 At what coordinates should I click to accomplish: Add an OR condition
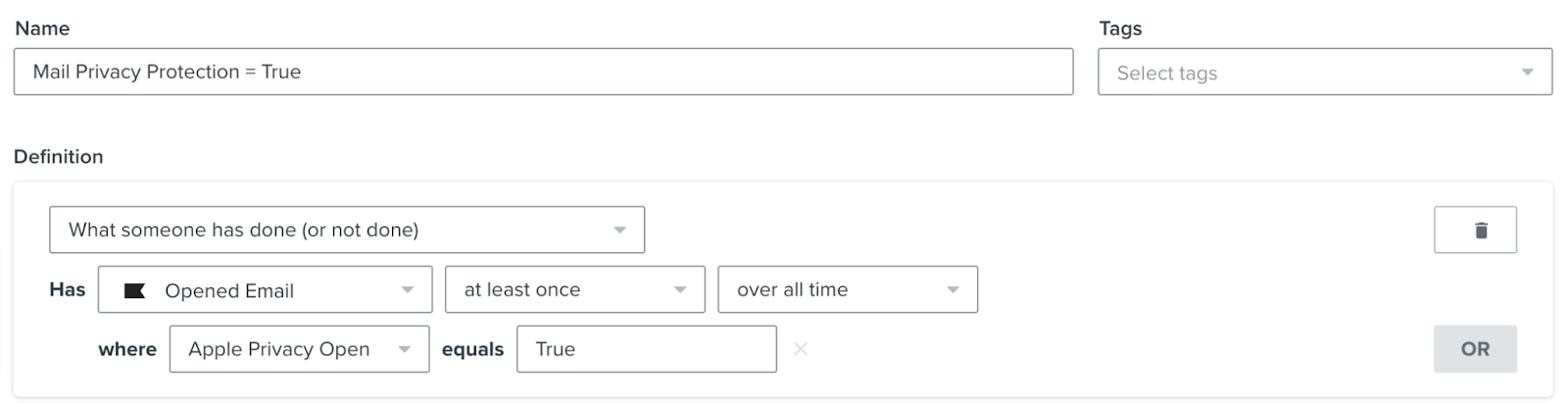click(x=1475, y=349)
